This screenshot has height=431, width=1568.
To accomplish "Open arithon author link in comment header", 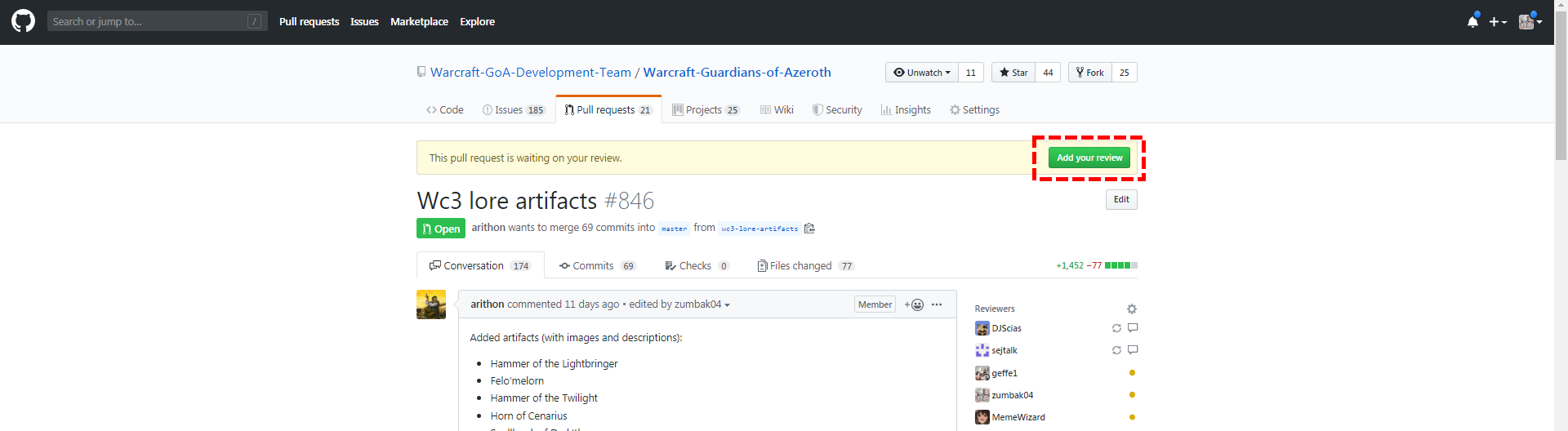I will tap(487, 304).
